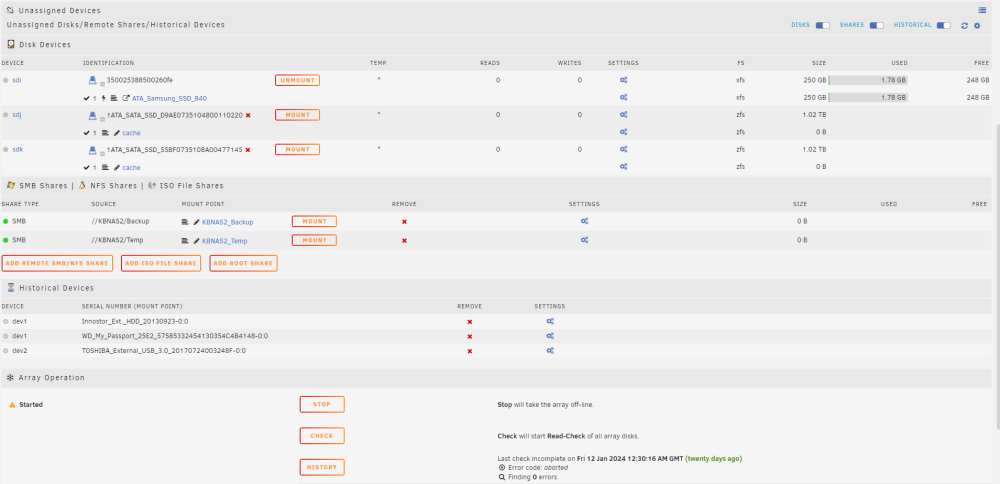Open settings for the sdi disk row
This screenshot has height=484, width=1000.
point(624,80)
